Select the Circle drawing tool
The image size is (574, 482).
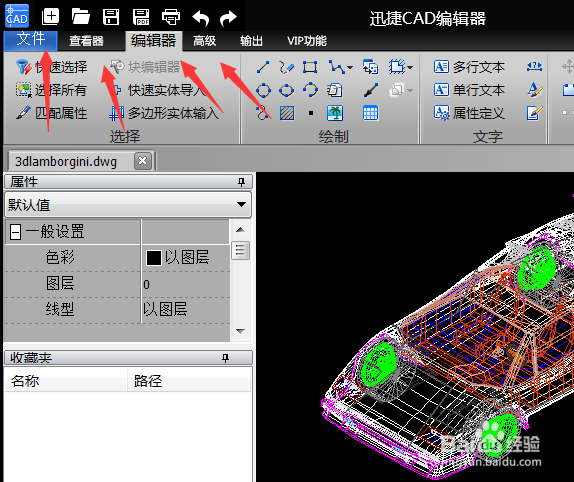coord(263,90)
